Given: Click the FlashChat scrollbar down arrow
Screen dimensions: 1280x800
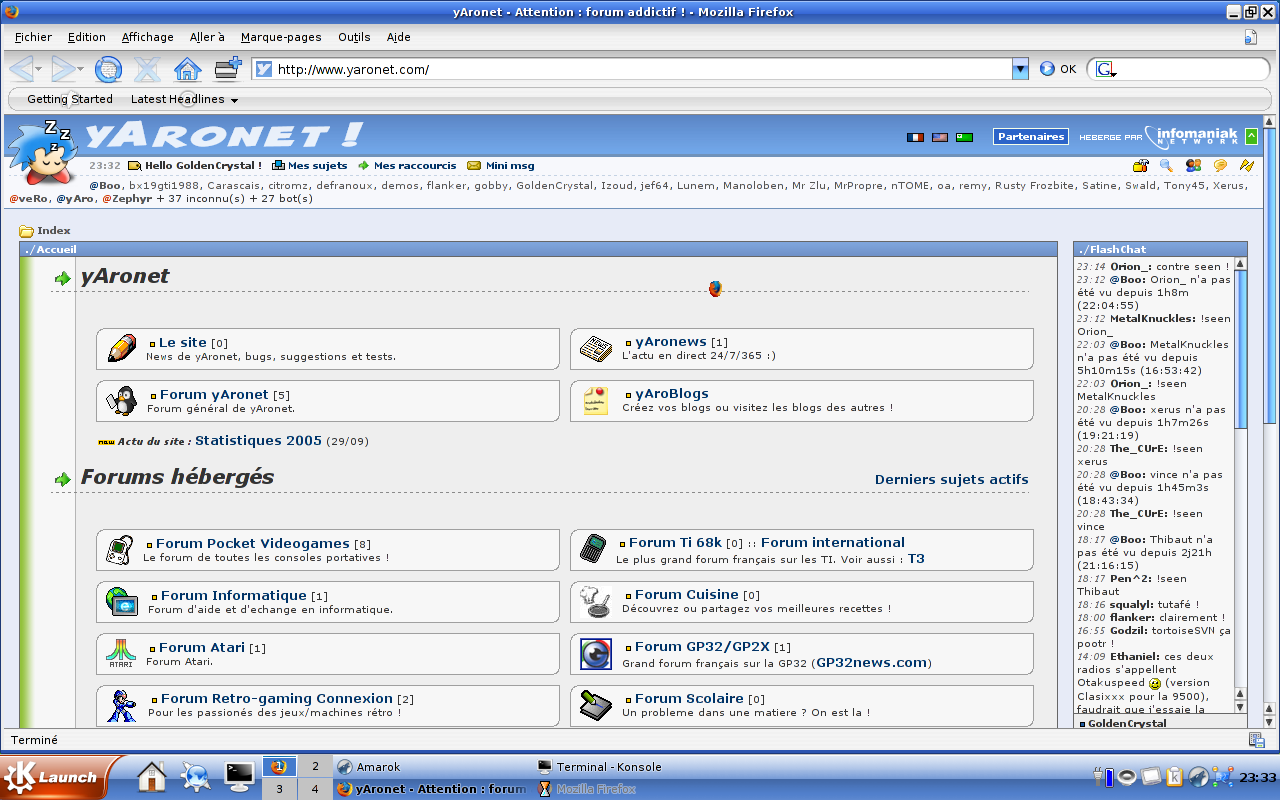Looking at the screenshot, I should pos(1241,707).
